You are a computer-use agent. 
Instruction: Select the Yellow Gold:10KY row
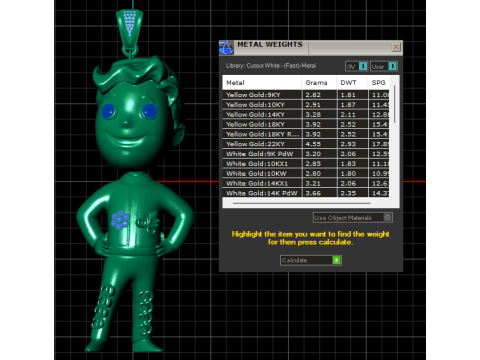[x=306, y=105]
